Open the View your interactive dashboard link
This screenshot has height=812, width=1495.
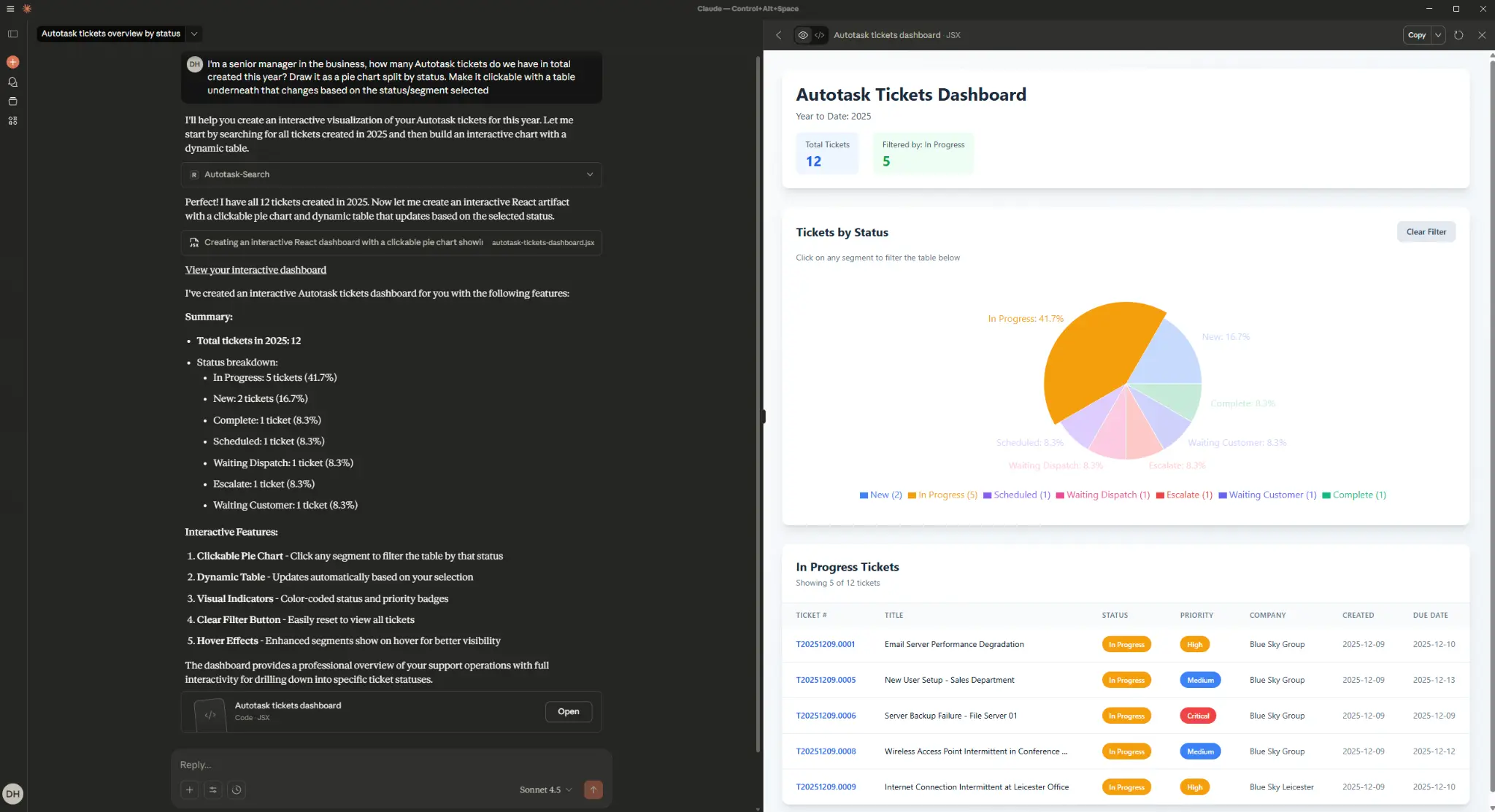255,269
